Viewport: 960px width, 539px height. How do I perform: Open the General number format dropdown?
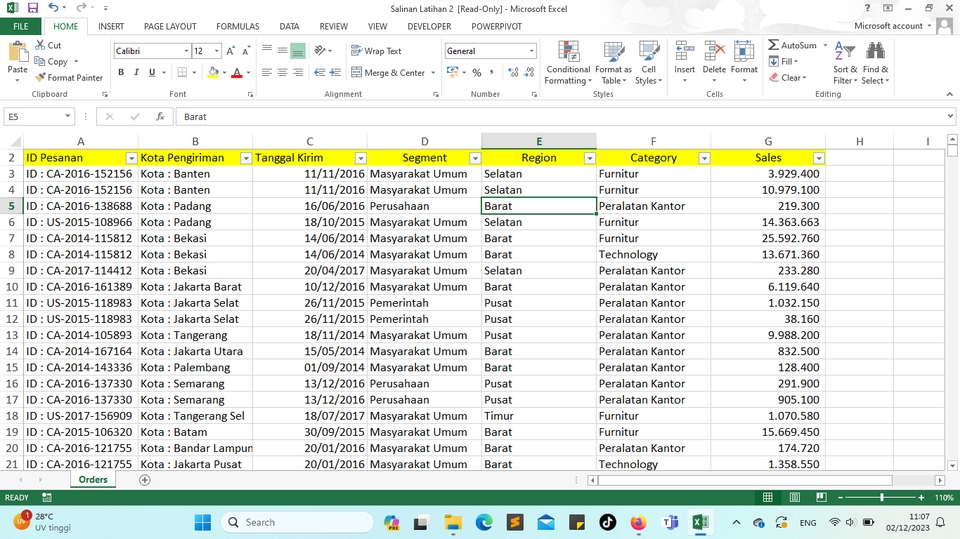531,51
